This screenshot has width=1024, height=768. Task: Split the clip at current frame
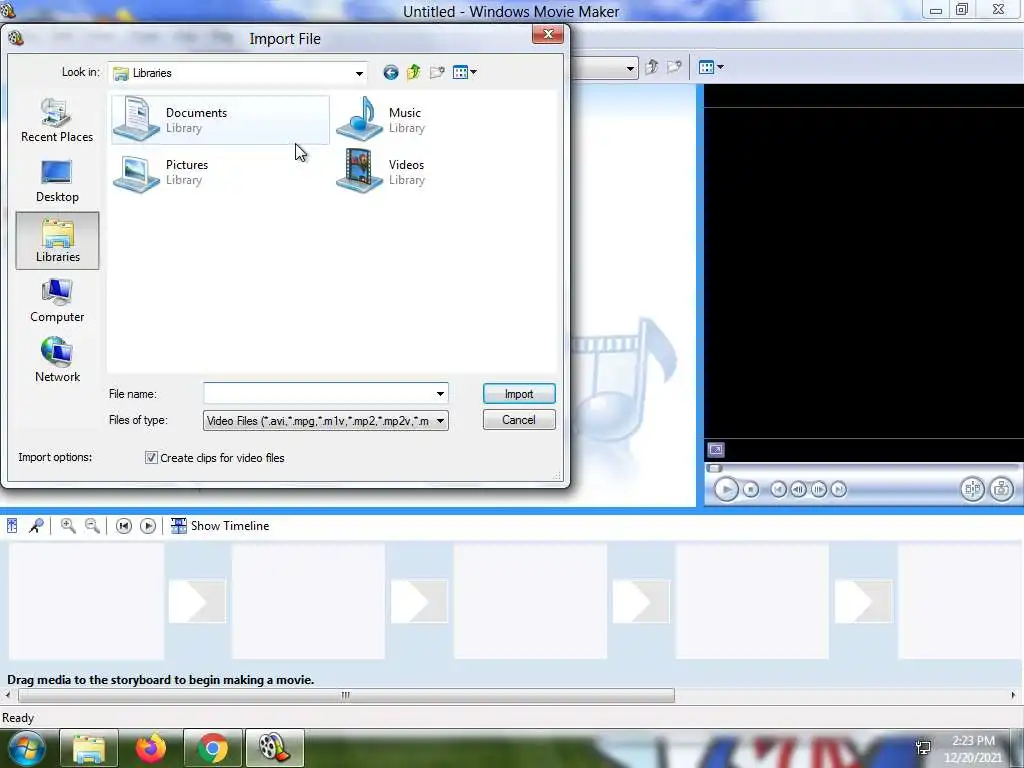[972, 489]
